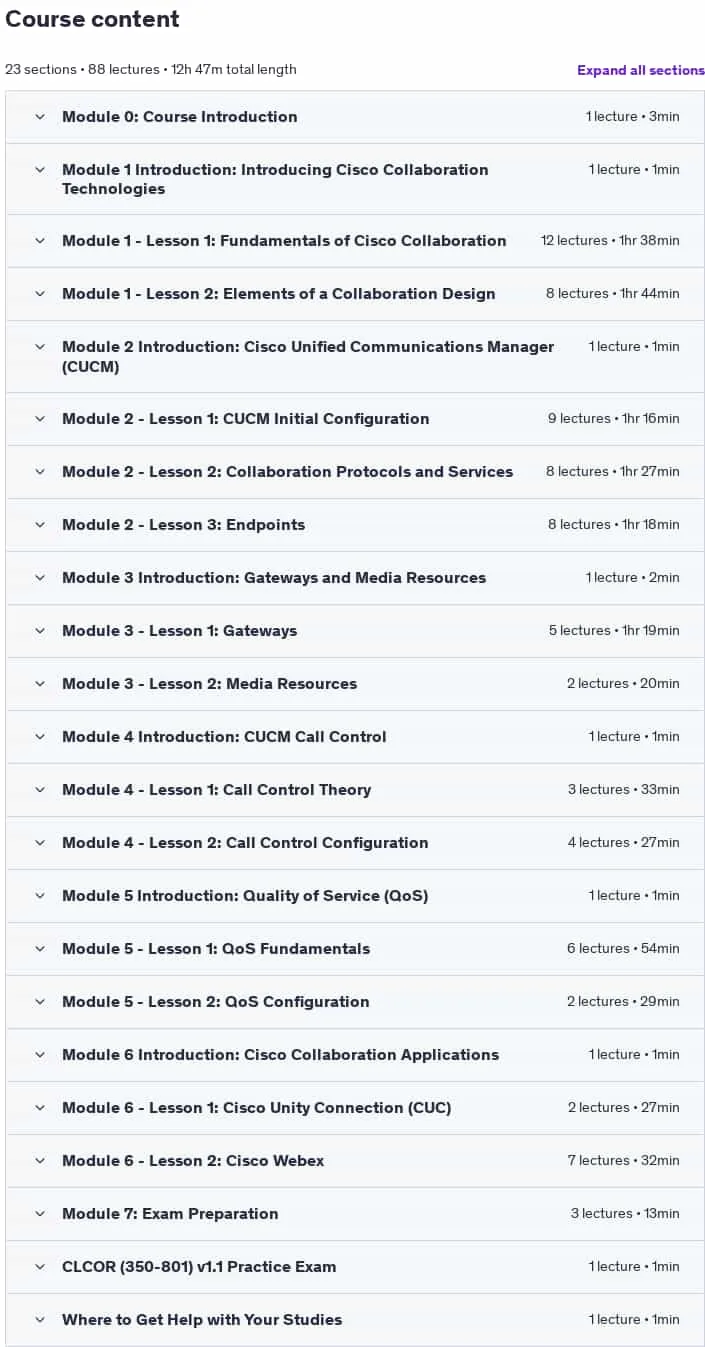Expand Where to Get Help with Your Studies
Image resolution: width=705 pixels, height=1347 pixels.
[x=355, y=1320]
